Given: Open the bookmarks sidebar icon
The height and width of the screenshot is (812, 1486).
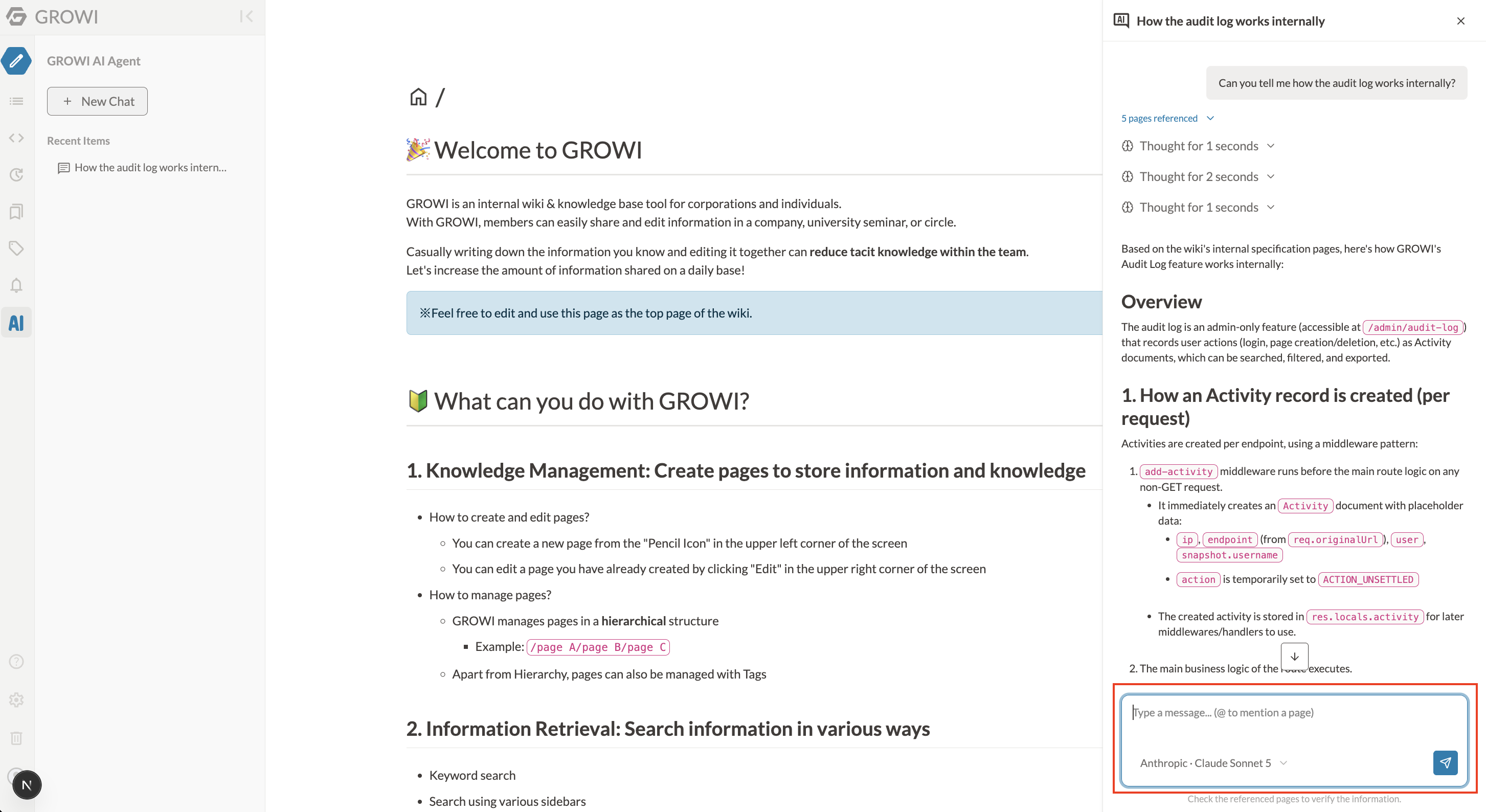Looking at the screenshot, I should pyautogui.click(x=16, y=212).
